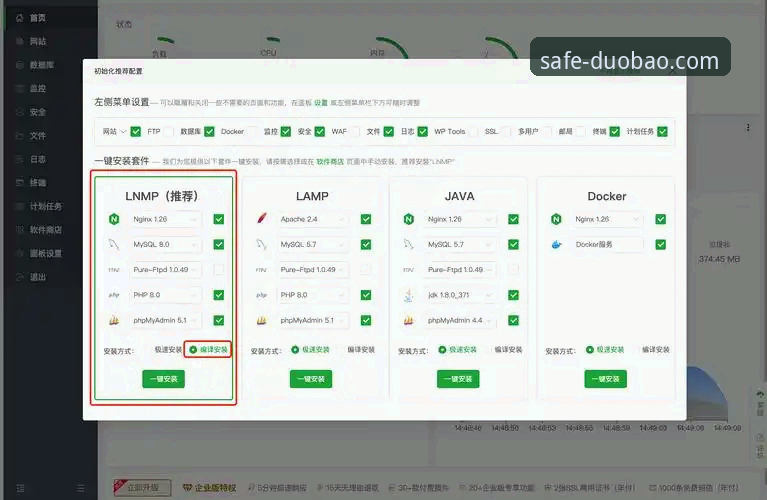Expand the 网站 menu chevron in settings row
The image size is (767, 500).
click(x=123, y=132)
